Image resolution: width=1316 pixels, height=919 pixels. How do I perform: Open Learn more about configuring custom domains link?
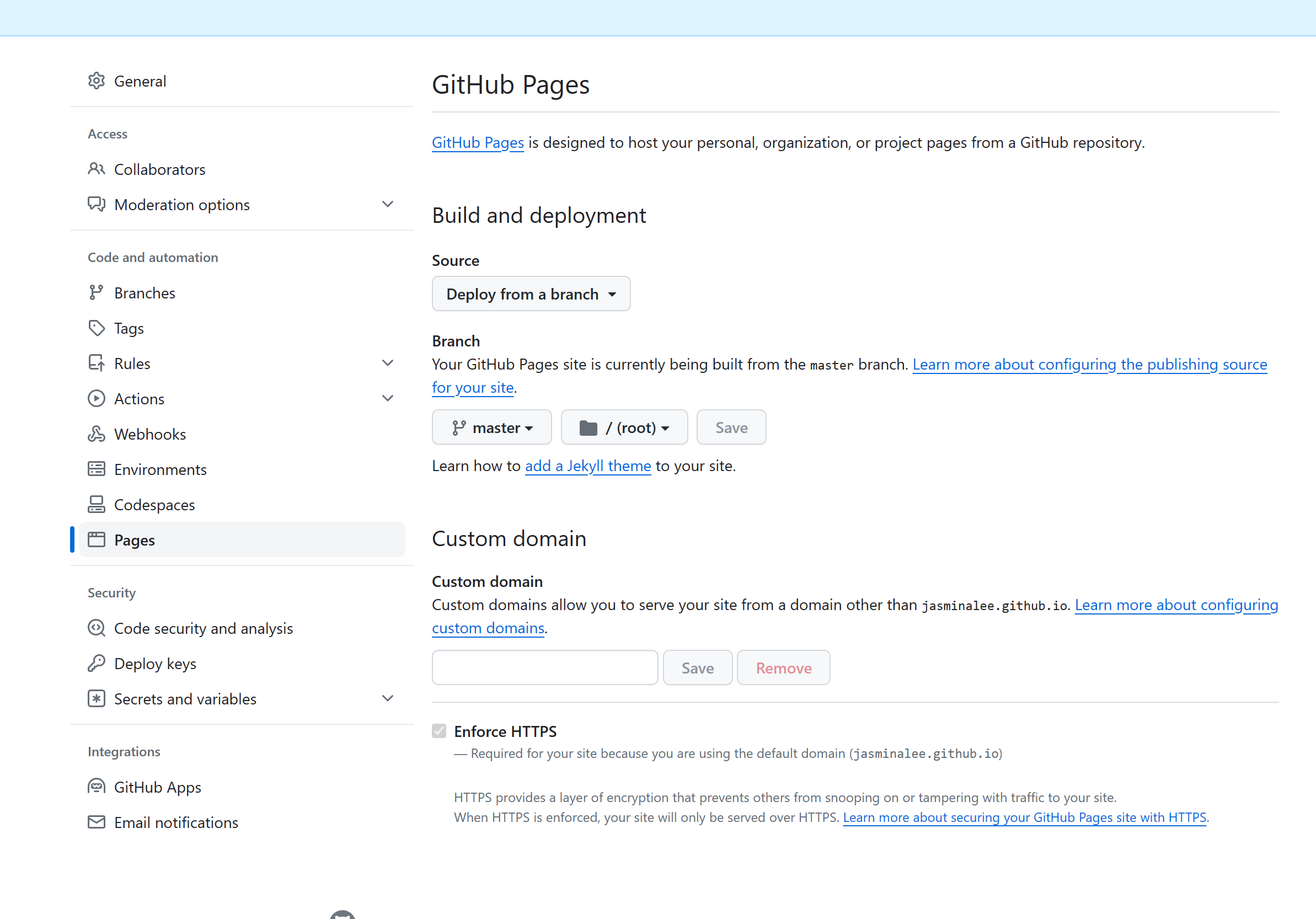pos(1176,606)
